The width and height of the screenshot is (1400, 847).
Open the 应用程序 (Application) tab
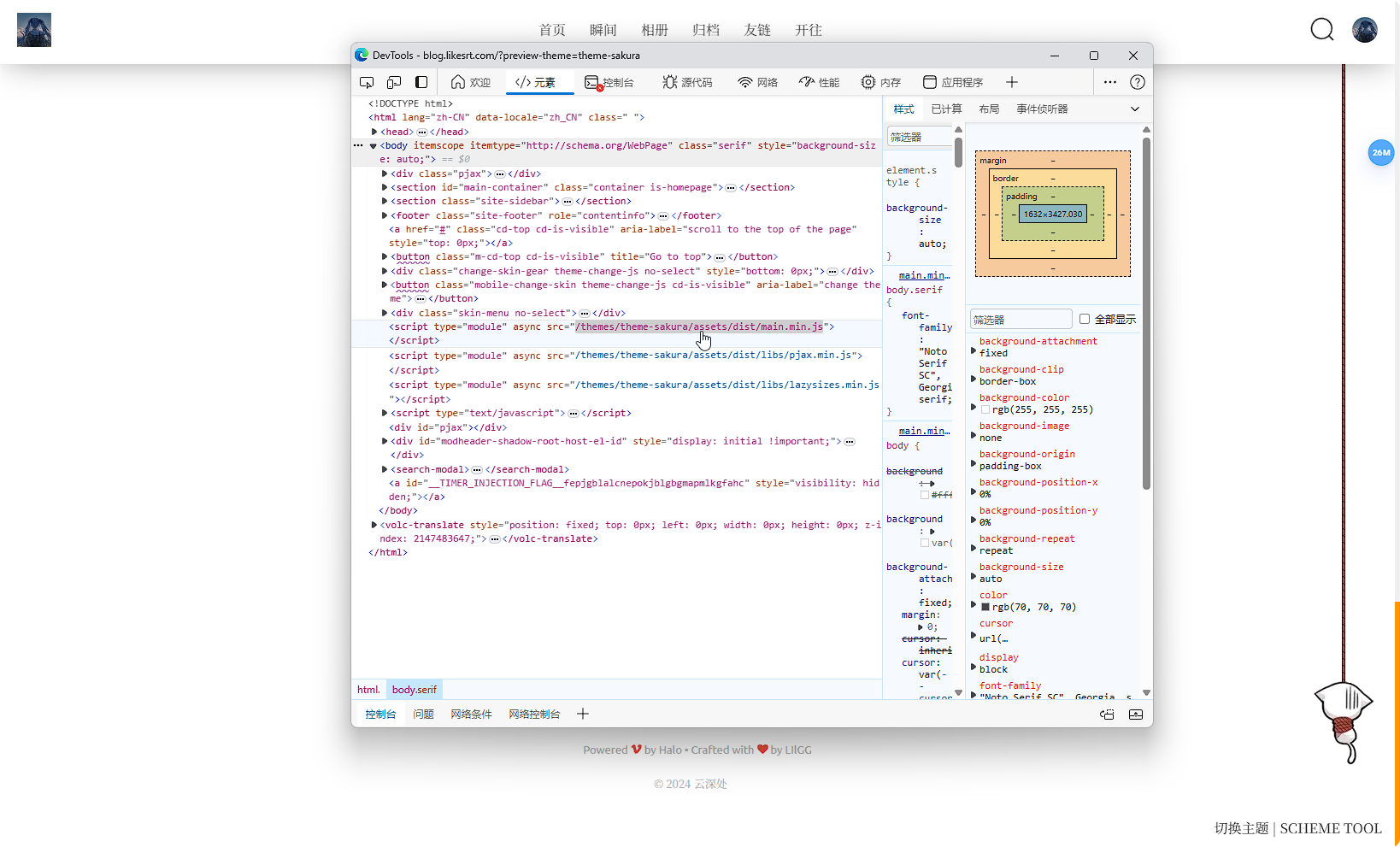pos(953,82)
